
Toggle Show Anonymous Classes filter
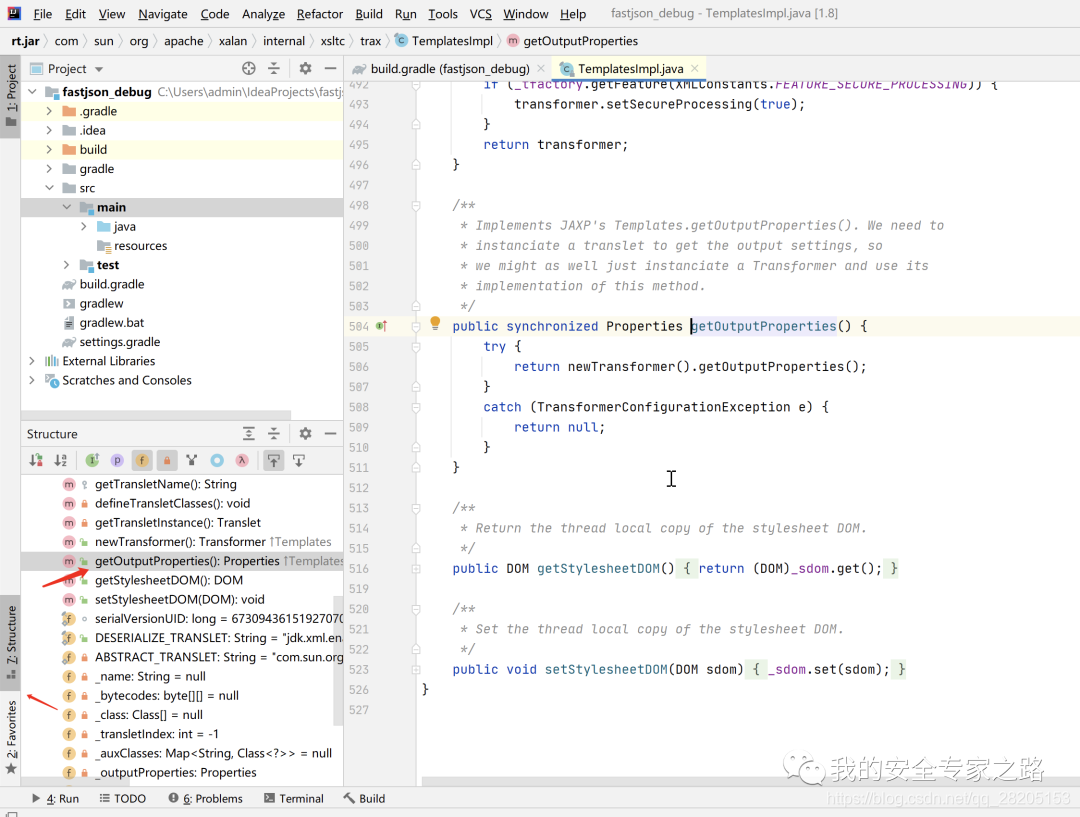[217, 460]
